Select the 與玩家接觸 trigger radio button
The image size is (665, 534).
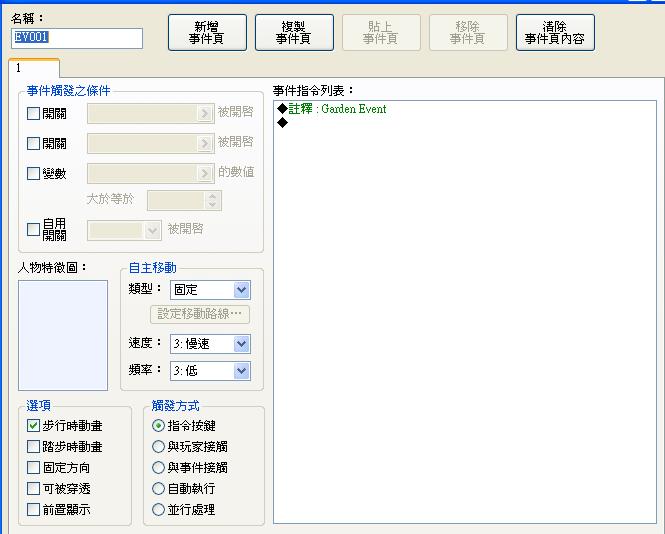(x=158, y=446)
